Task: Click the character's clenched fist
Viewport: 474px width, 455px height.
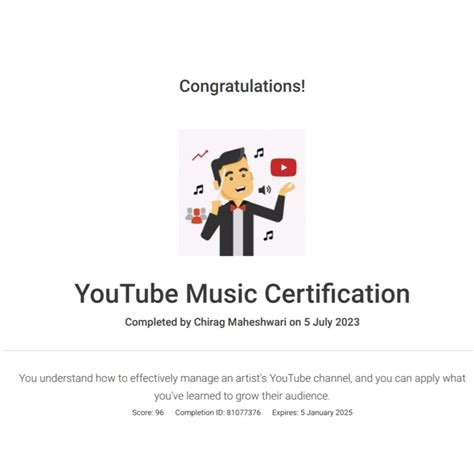Action: [216, 205]
